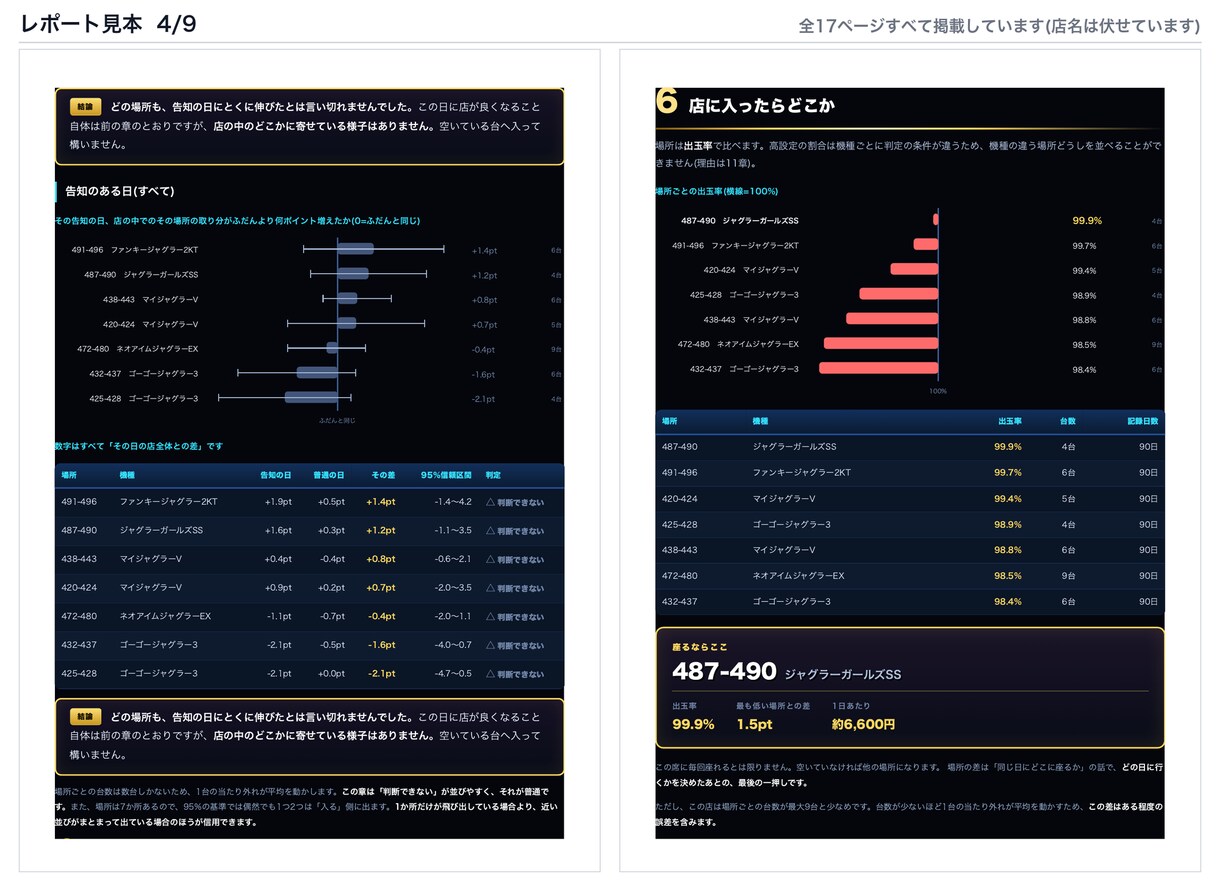Select the "-4.0~0.7" confidence interval cell
Screen dimensions: 1220x891
pyautogui.click(x=453, y=645)
